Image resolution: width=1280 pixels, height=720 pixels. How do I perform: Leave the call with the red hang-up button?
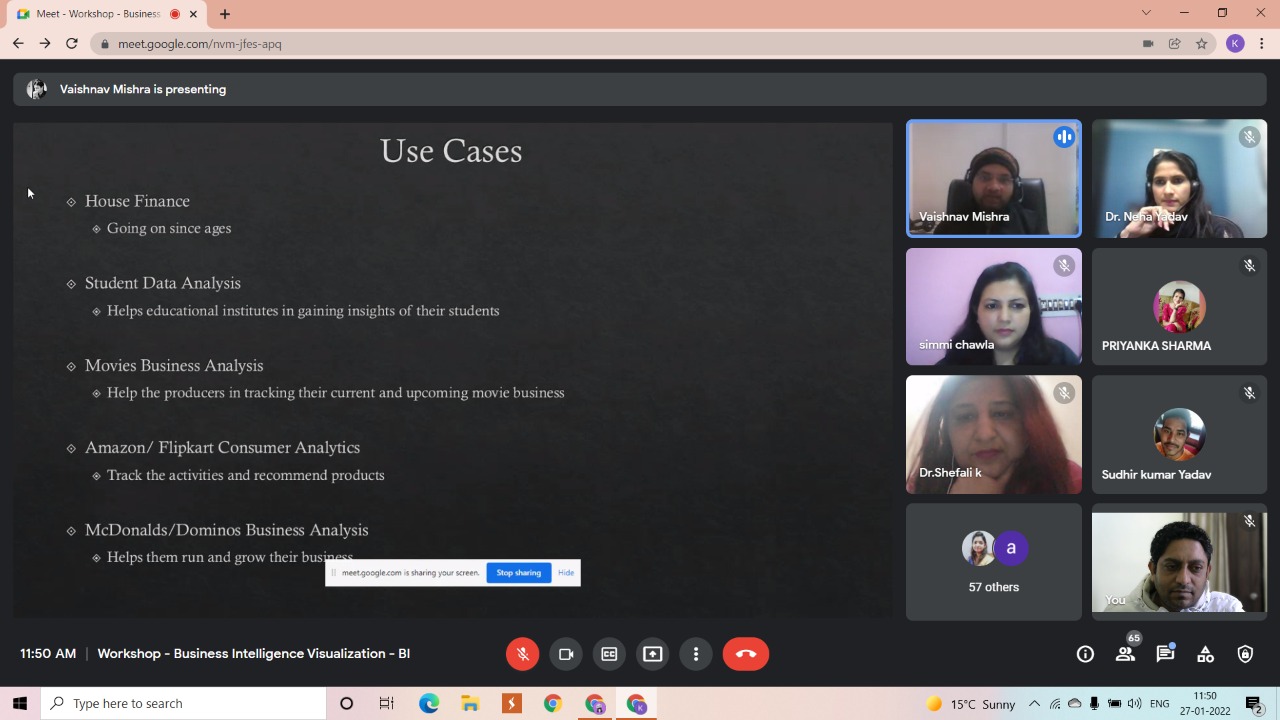[x=745, y=654]
